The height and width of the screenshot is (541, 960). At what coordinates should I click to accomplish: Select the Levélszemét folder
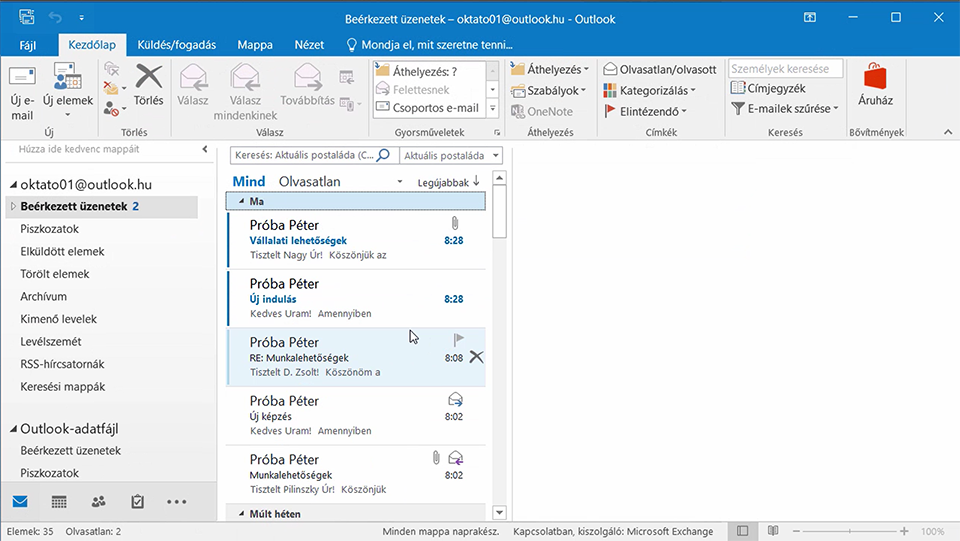51,341
